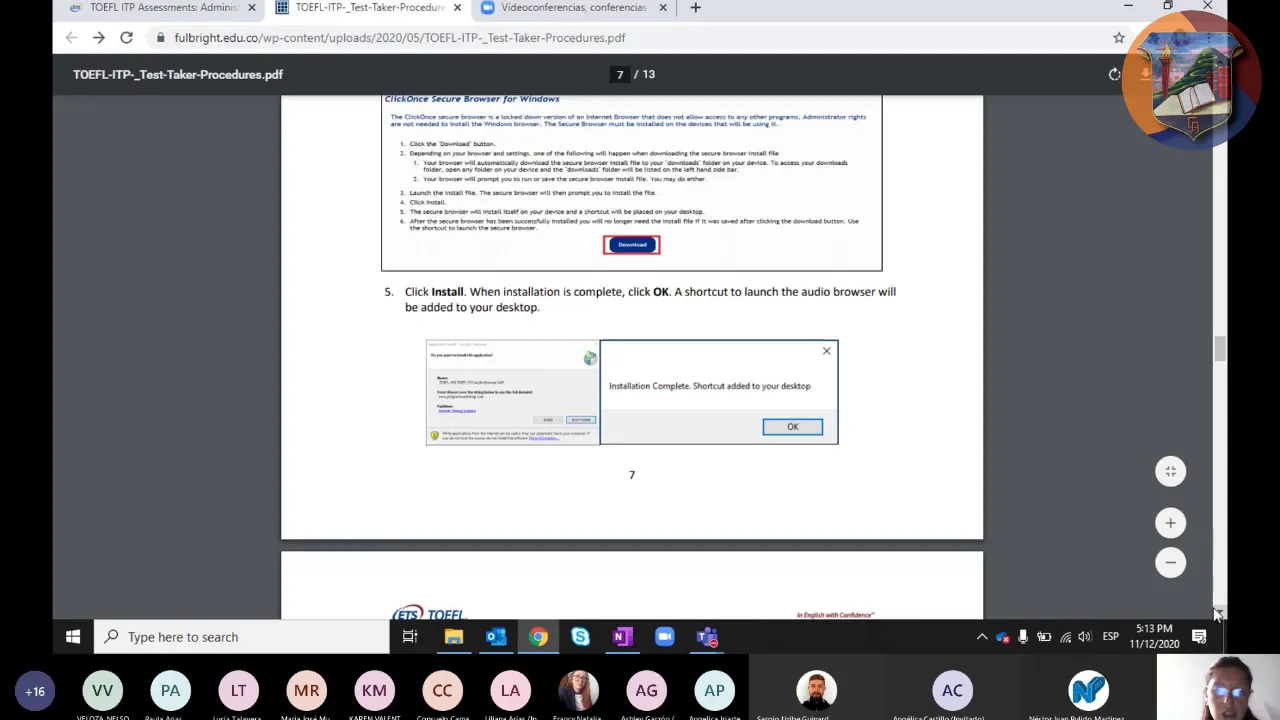
Task: Select participant CC avatar
Action: pos(442,691)
